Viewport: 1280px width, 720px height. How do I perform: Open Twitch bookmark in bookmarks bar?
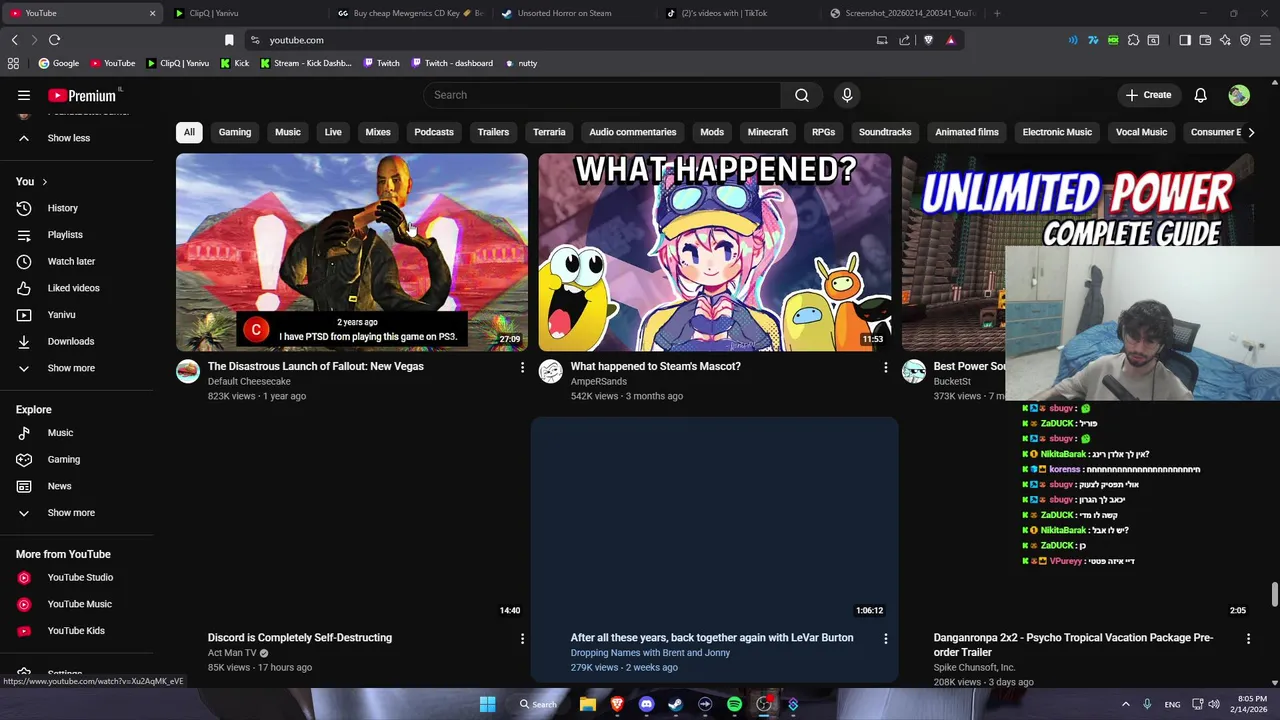coord(381,63)
